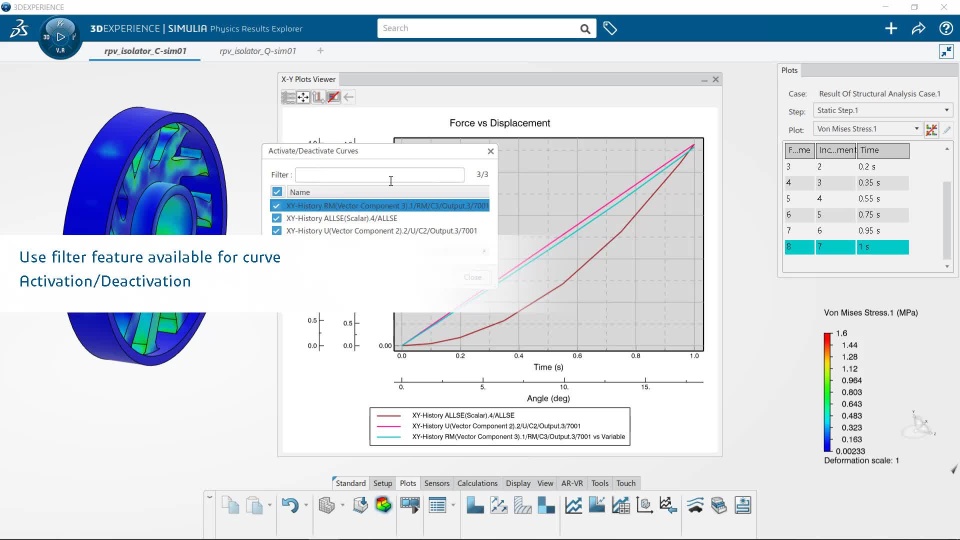This screenshot has height=540, width=960.
Task: Toggle the select-all checkbox beside Name
Action: (x=277, y=192)
